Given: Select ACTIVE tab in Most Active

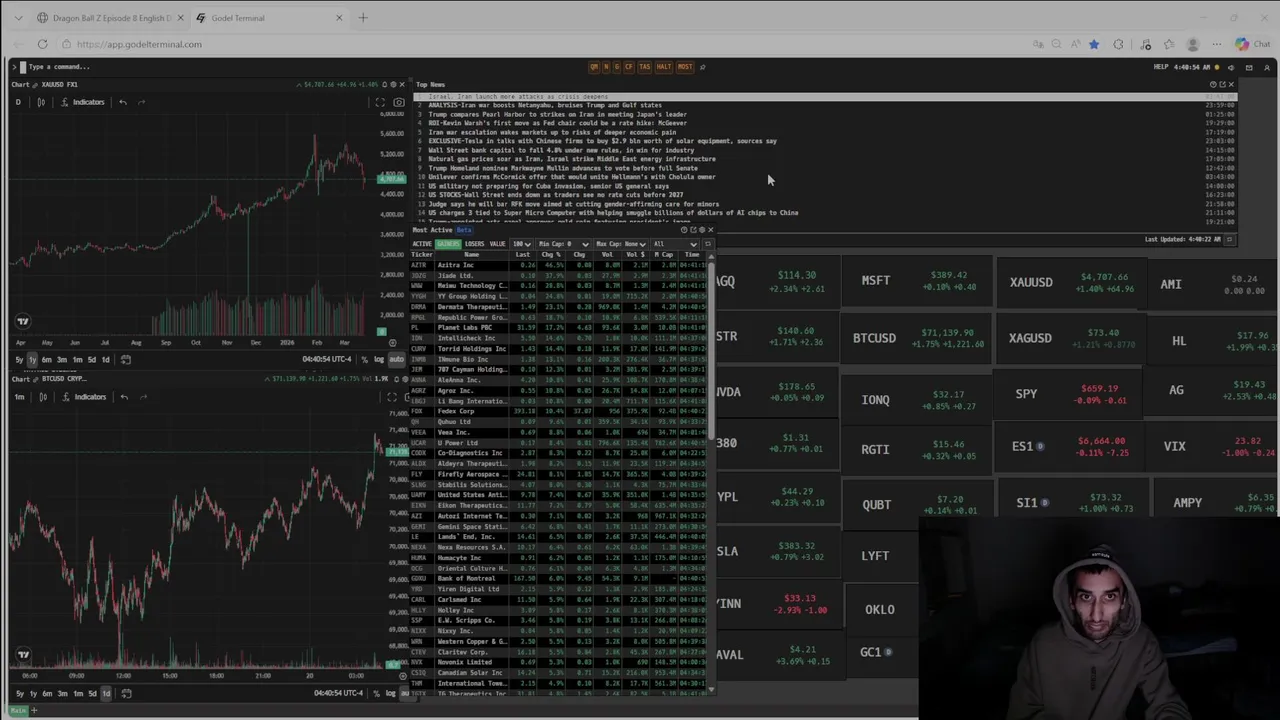Looking at the screenshot, I should click(x=422, y=244).
